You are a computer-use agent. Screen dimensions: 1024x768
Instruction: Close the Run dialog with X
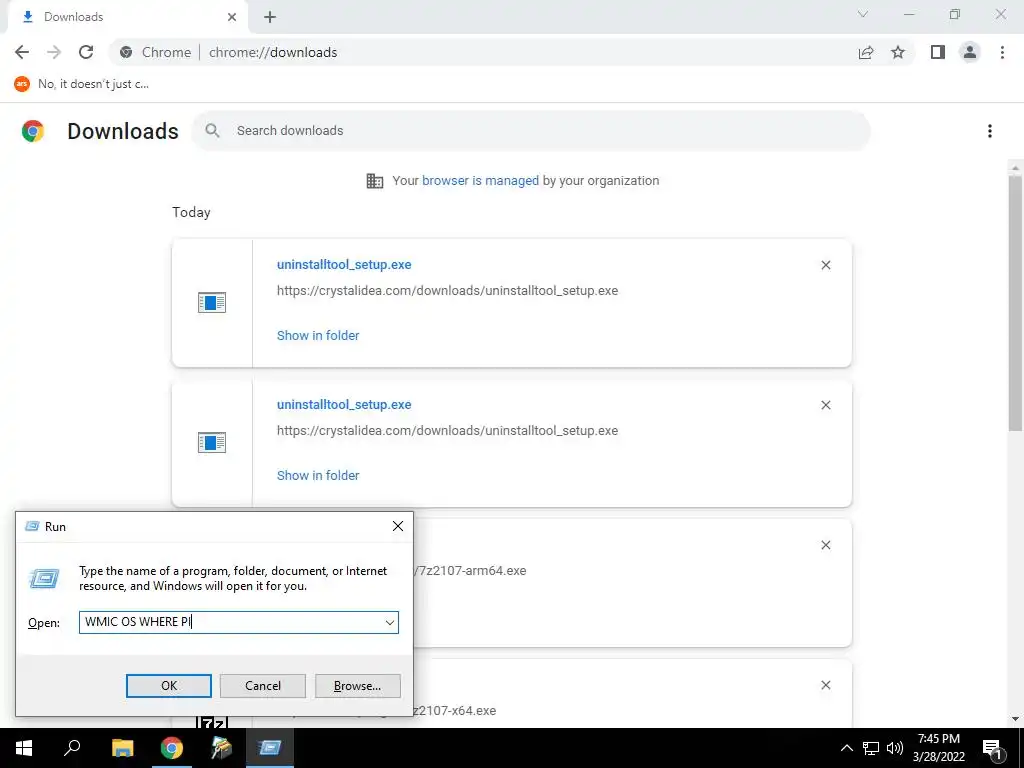coord(398,526)
